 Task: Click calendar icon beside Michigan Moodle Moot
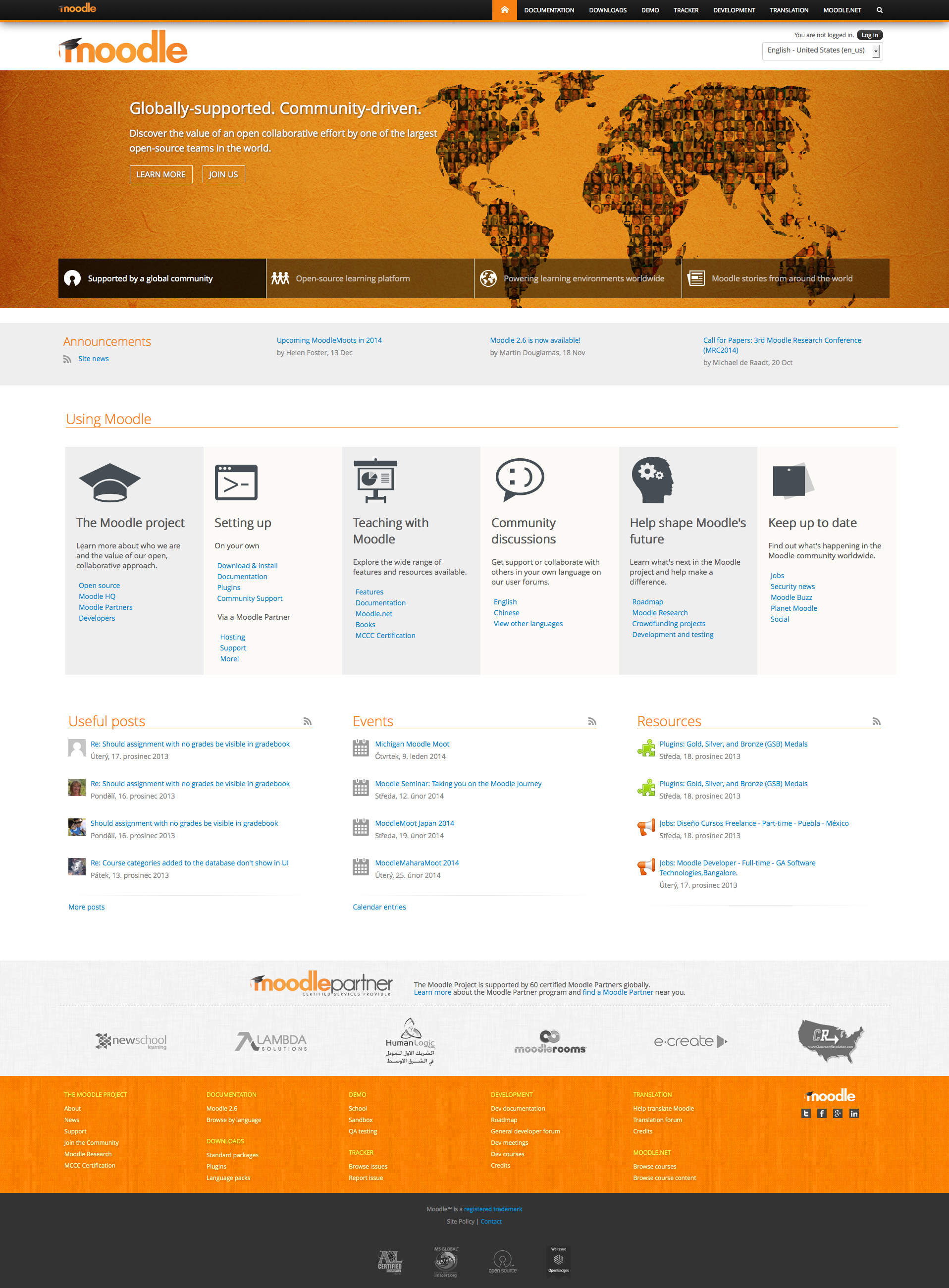361,748
